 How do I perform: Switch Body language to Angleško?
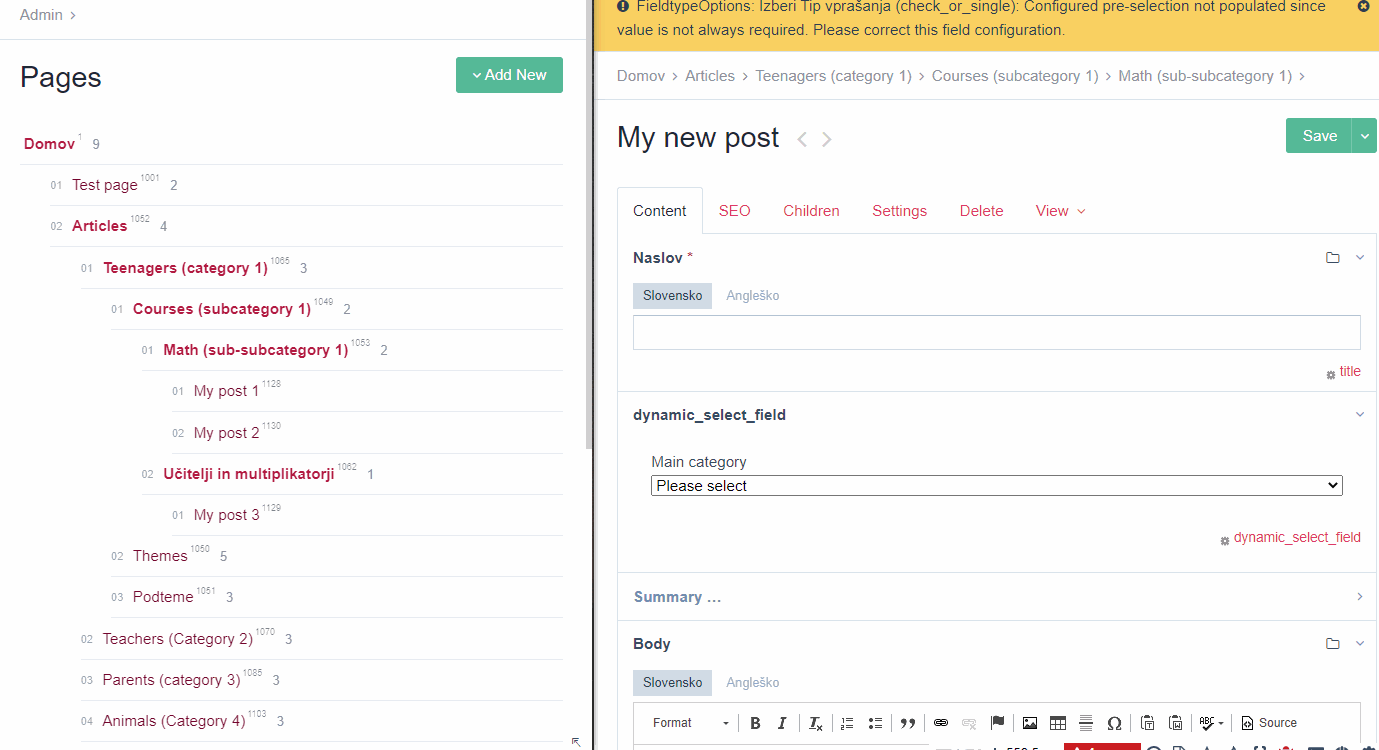tap(752, 682)
